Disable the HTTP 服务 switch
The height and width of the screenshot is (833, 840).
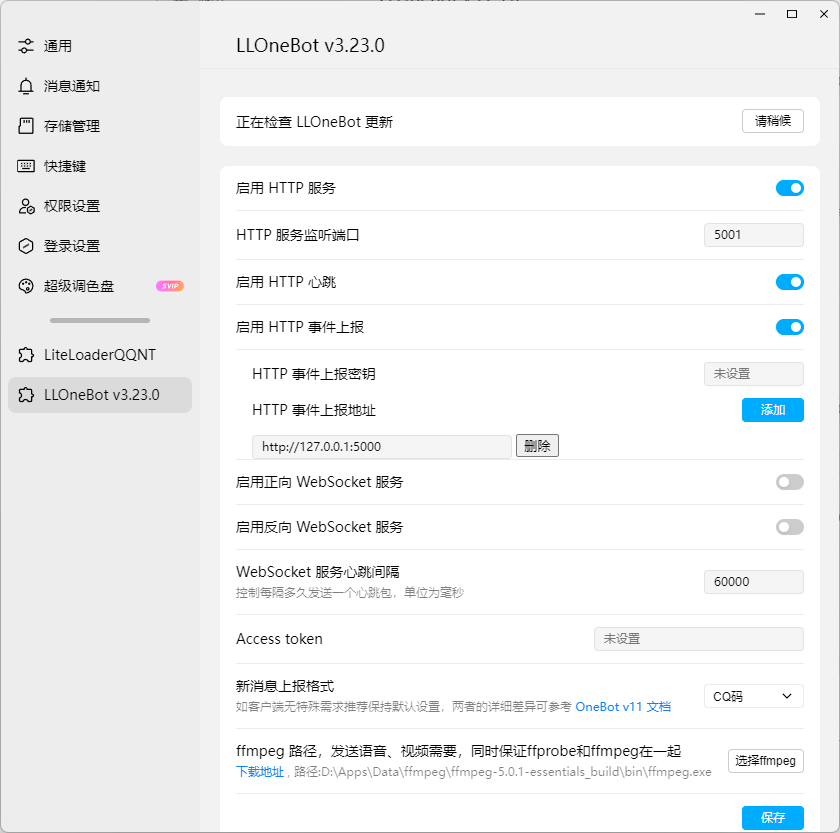point(789,188)
